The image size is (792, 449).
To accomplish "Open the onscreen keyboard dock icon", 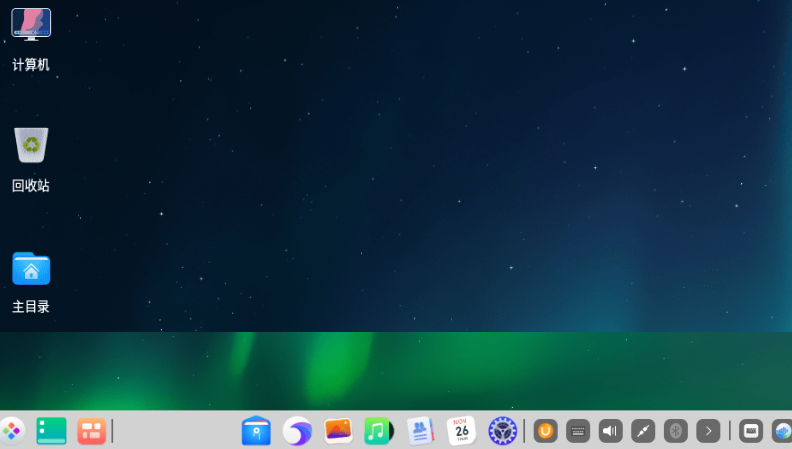I will pos(751,431).
